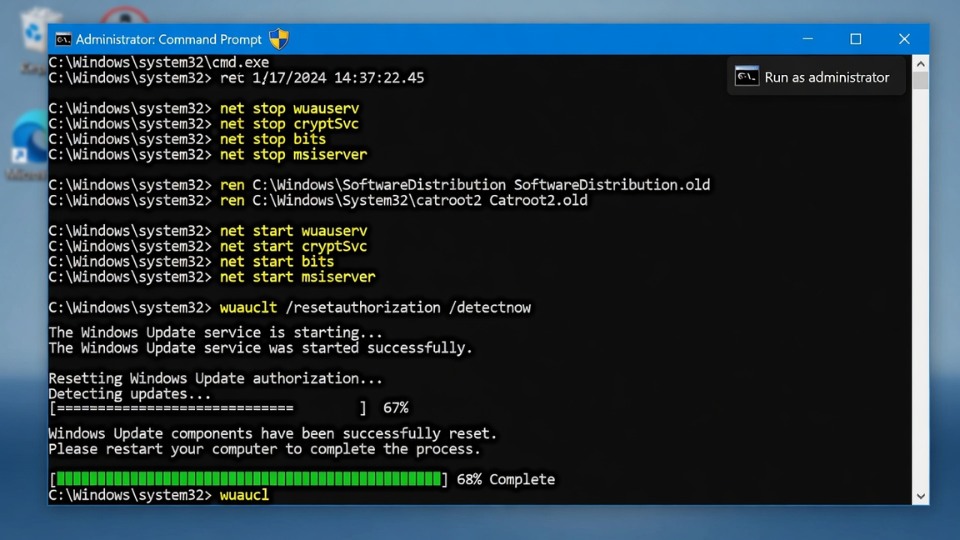960x540 pixels.
Task: Click the 'net stop cryptSvc' command text
Action: pos(289,124)
